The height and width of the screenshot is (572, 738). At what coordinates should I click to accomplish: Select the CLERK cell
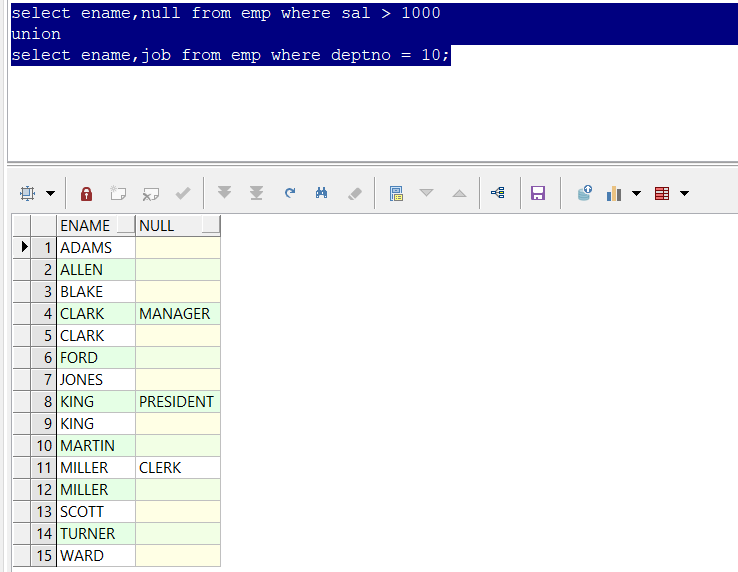178,467
